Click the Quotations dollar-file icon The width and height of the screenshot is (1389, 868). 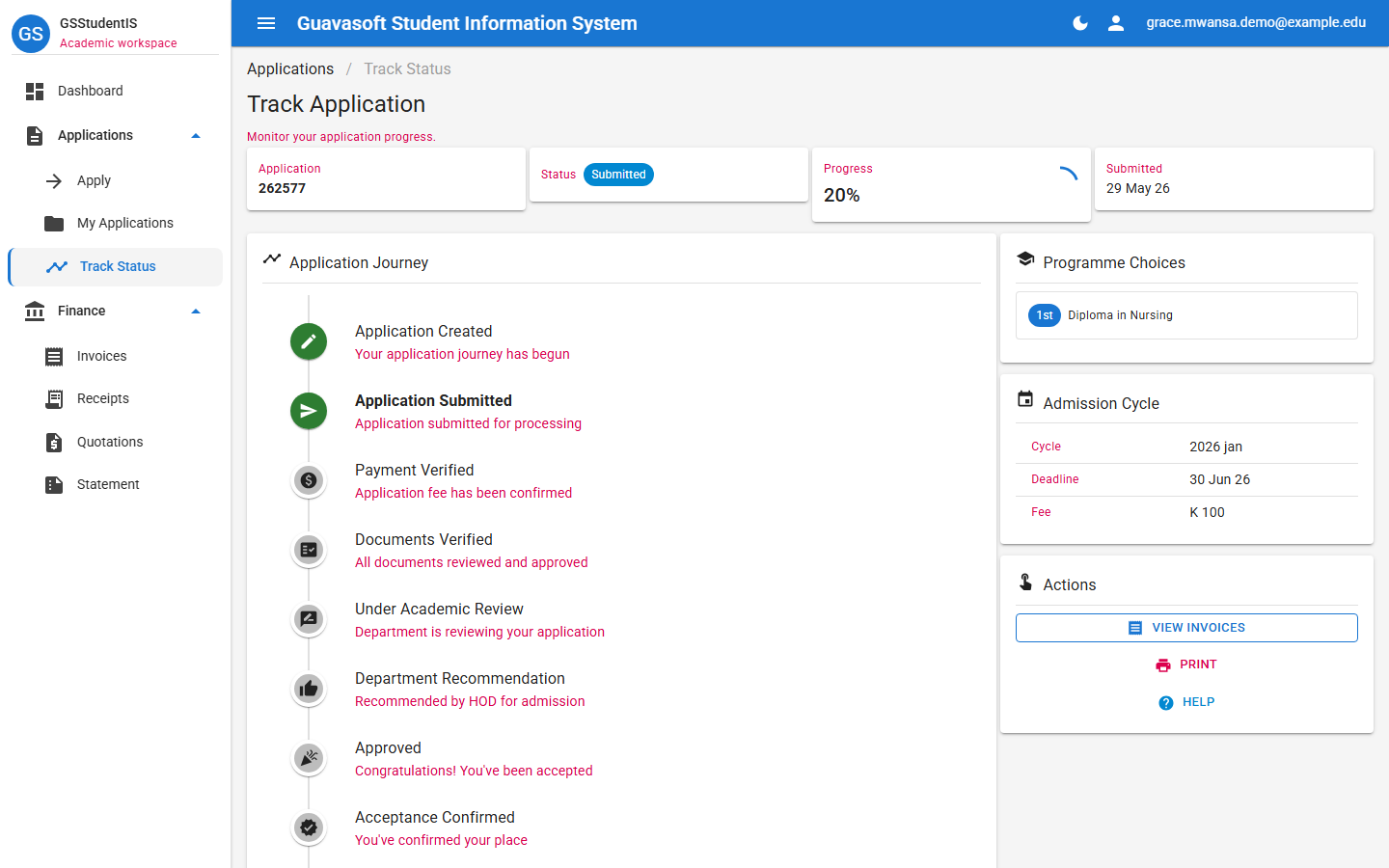point(54,443)
